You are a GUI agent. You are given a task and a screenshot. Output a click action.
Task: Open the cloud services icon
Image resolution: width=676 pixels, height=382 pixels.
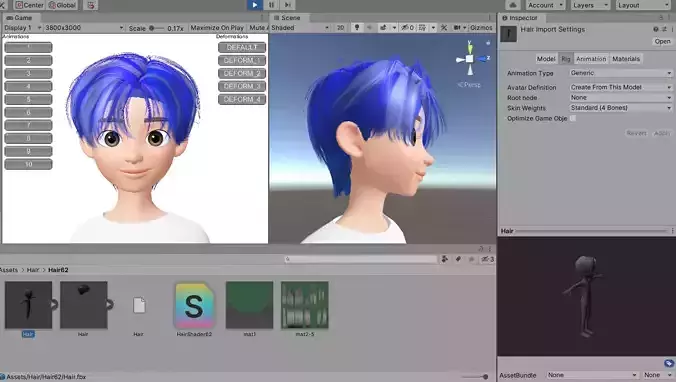pos(513,5)
